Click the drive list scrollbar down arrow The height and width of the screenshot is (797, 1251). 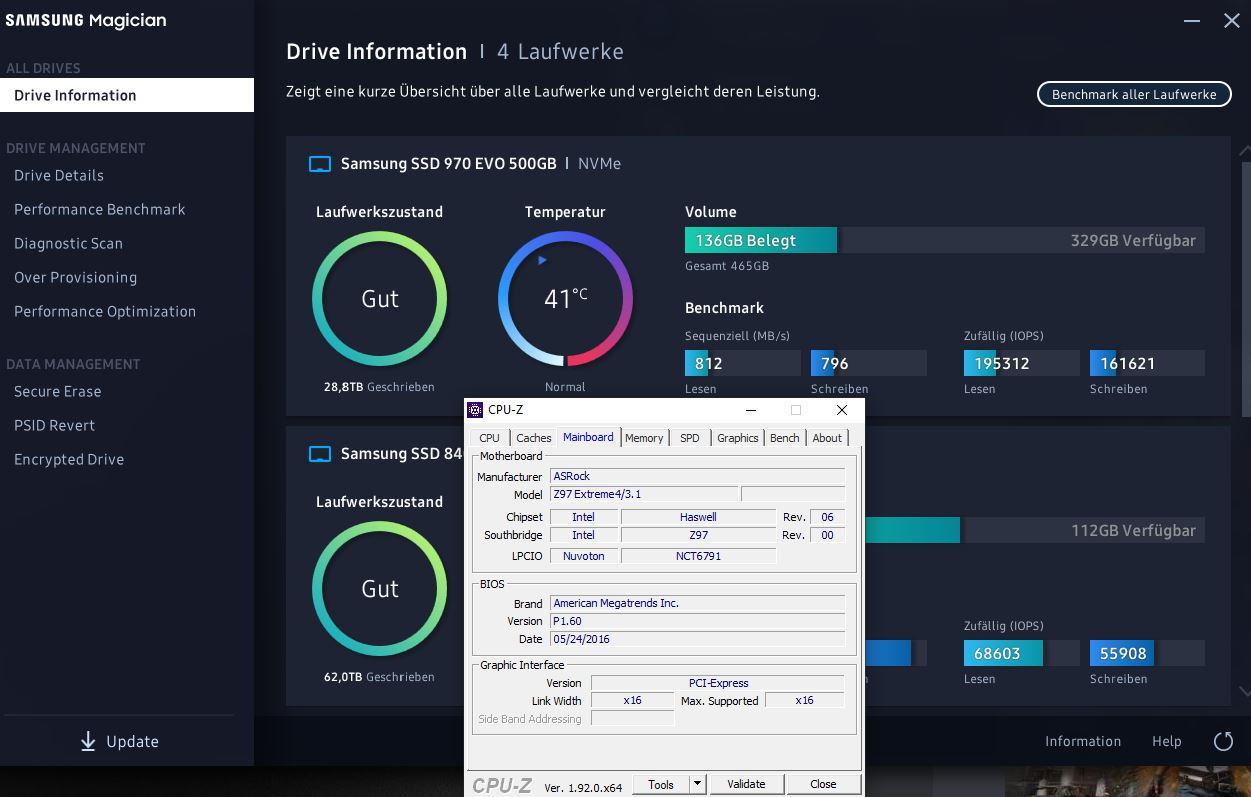[1245, 691]
